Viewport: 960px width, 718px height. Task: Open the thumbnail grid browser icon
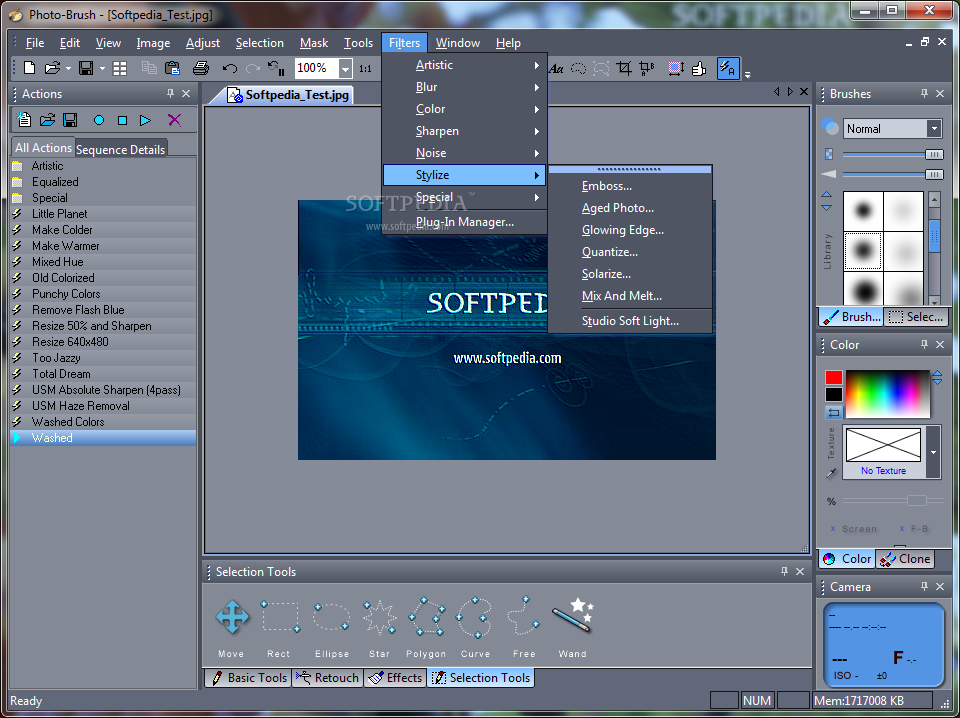coord(120,68)
